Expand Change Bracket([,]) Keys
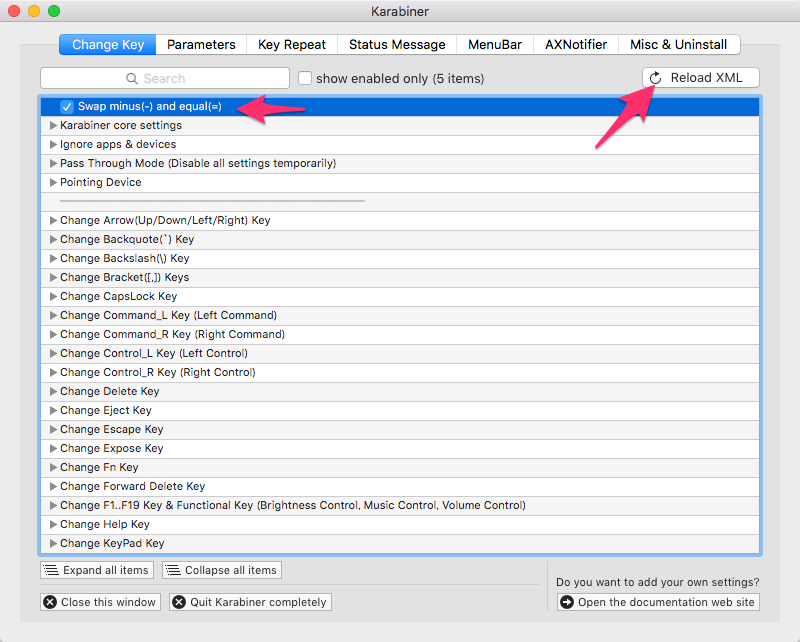 coord(53,277)
